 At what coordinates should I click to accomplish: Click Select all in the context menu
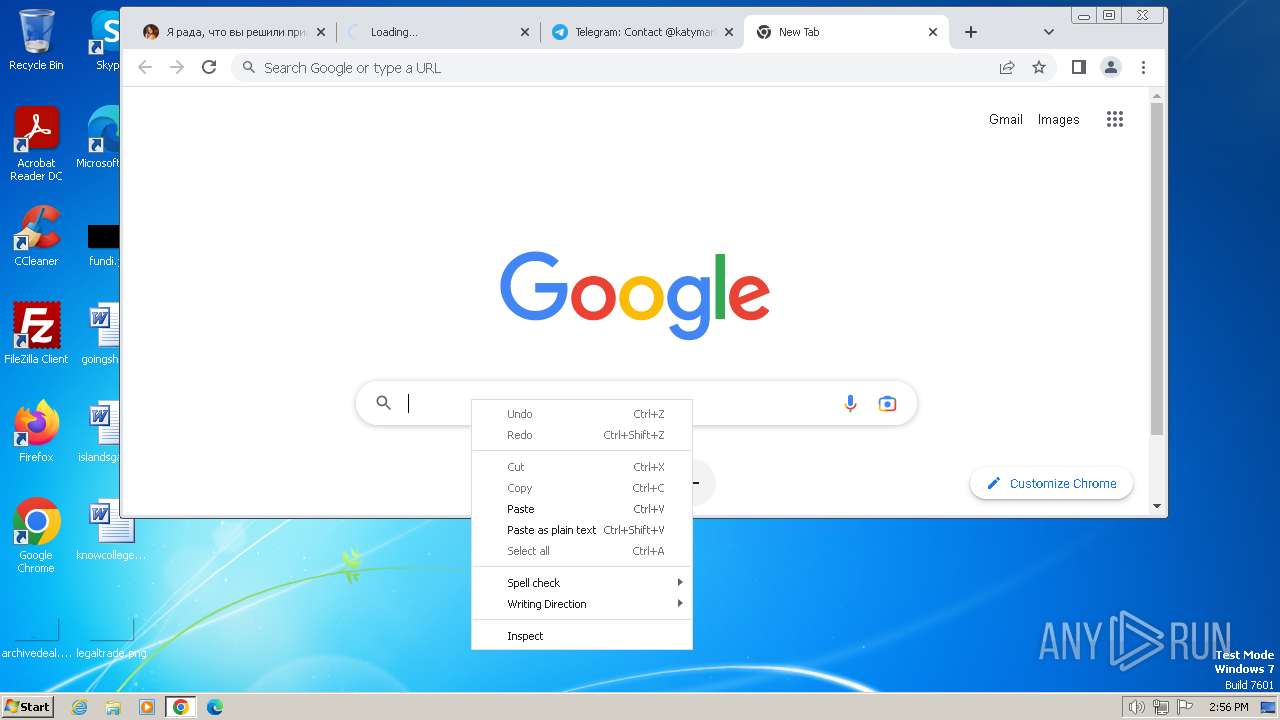coord(582,551)
